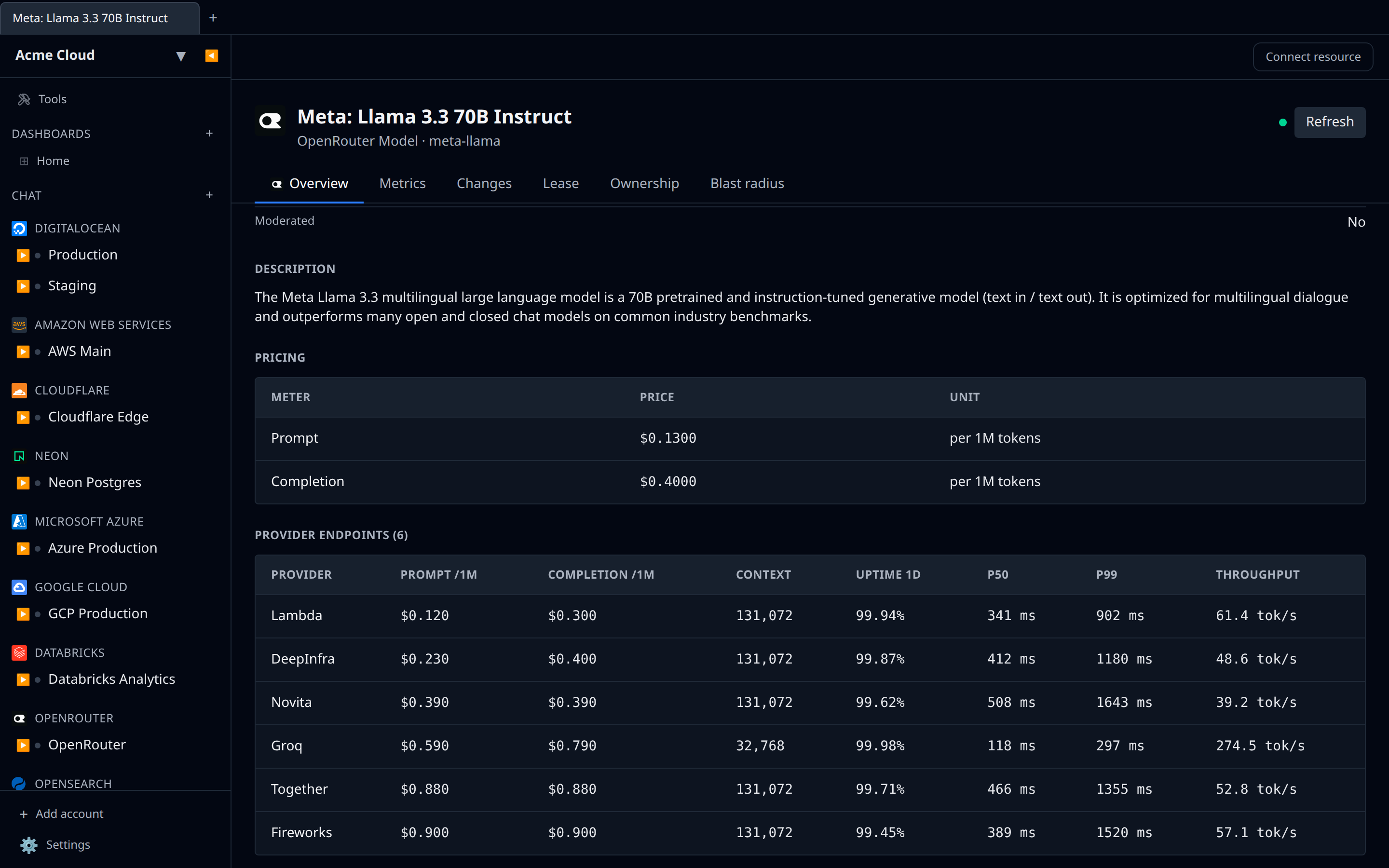Open Settings from the sidebar
Viewport: 1389px width, 868px height.
coord(68,844)
